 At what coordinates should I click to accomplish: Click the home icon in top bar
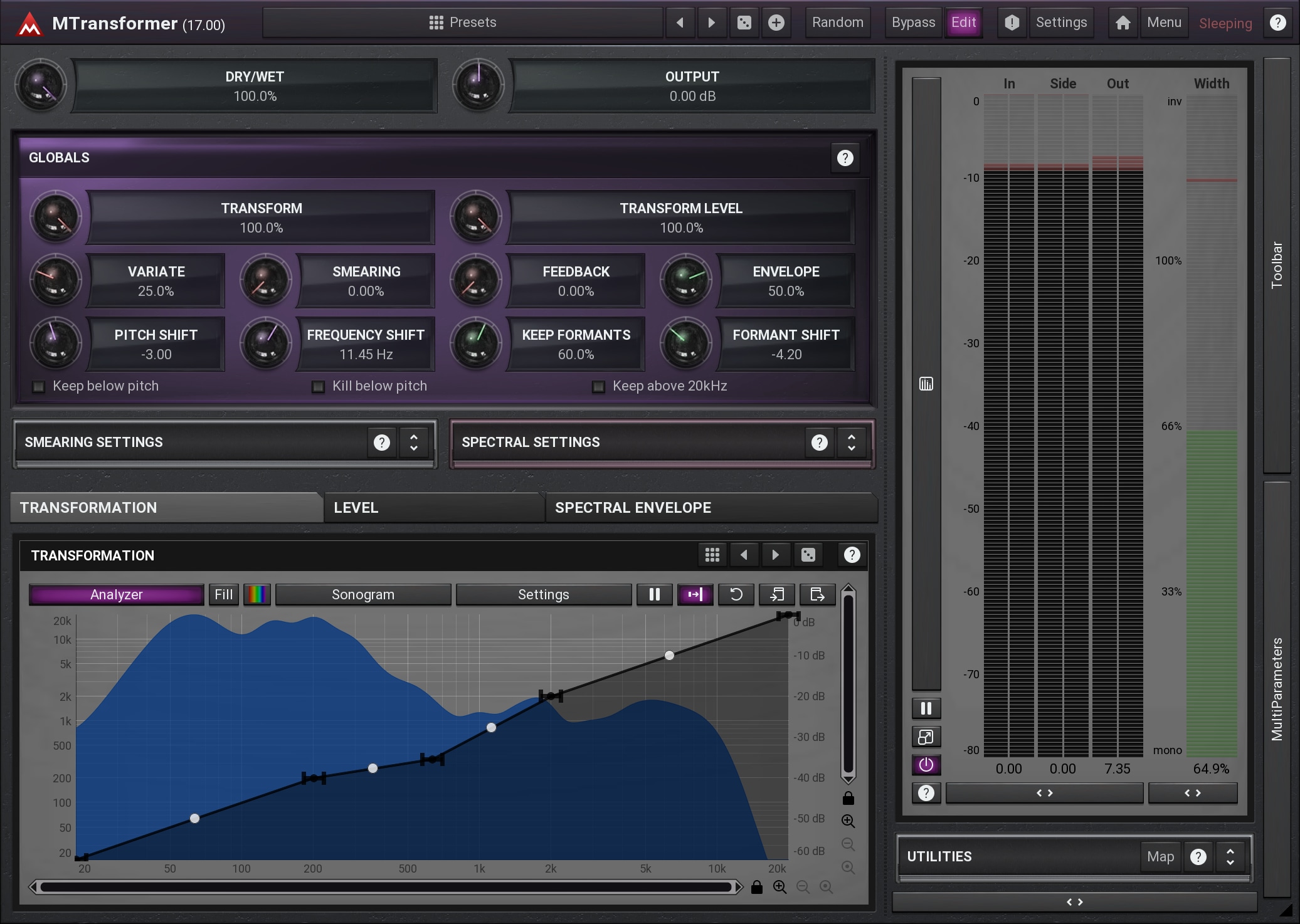[x=1123, y=23]
